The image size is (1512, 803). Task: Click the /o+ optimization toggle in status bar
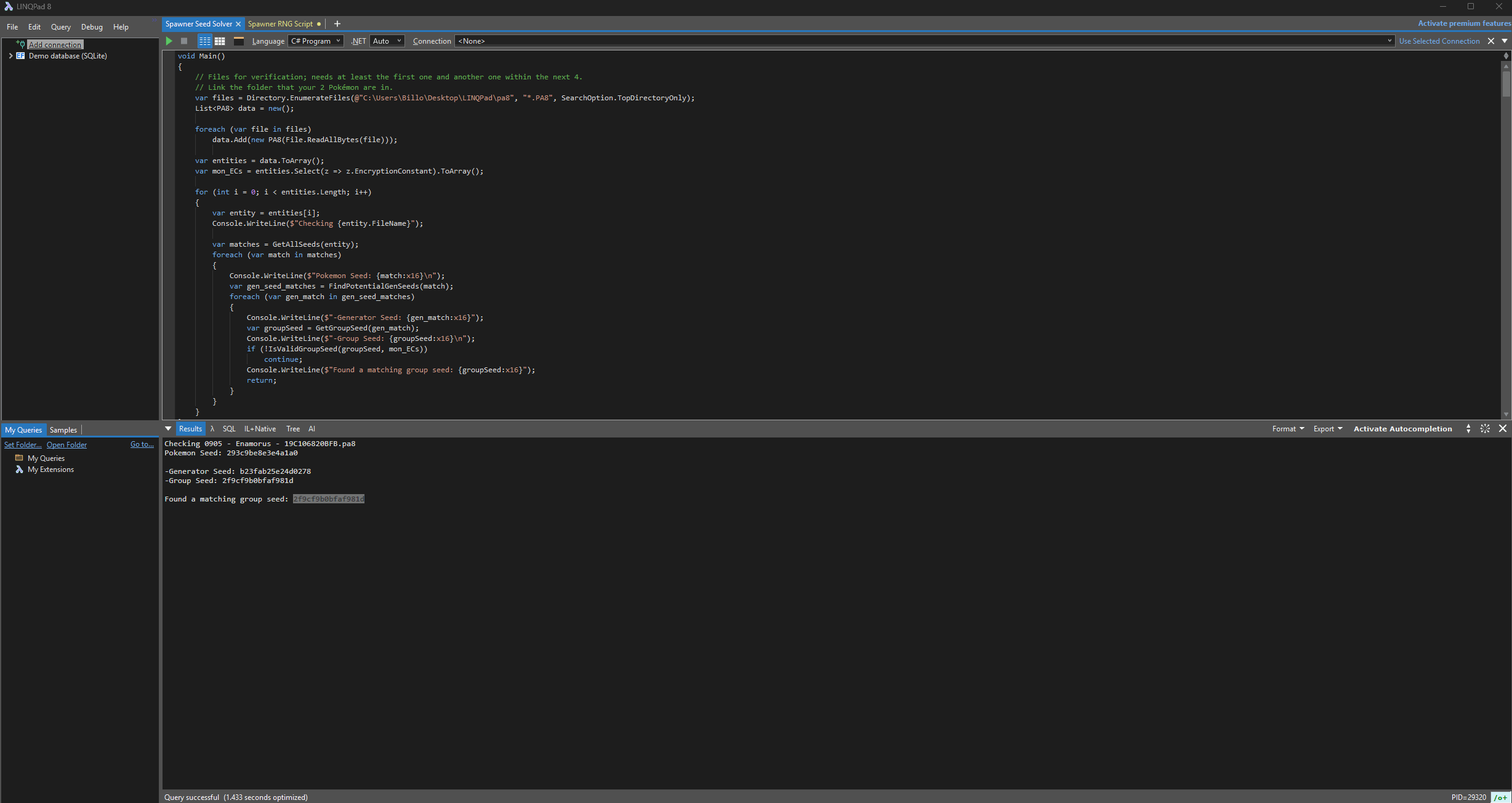pyautogui.click(x=1500, y=797)
